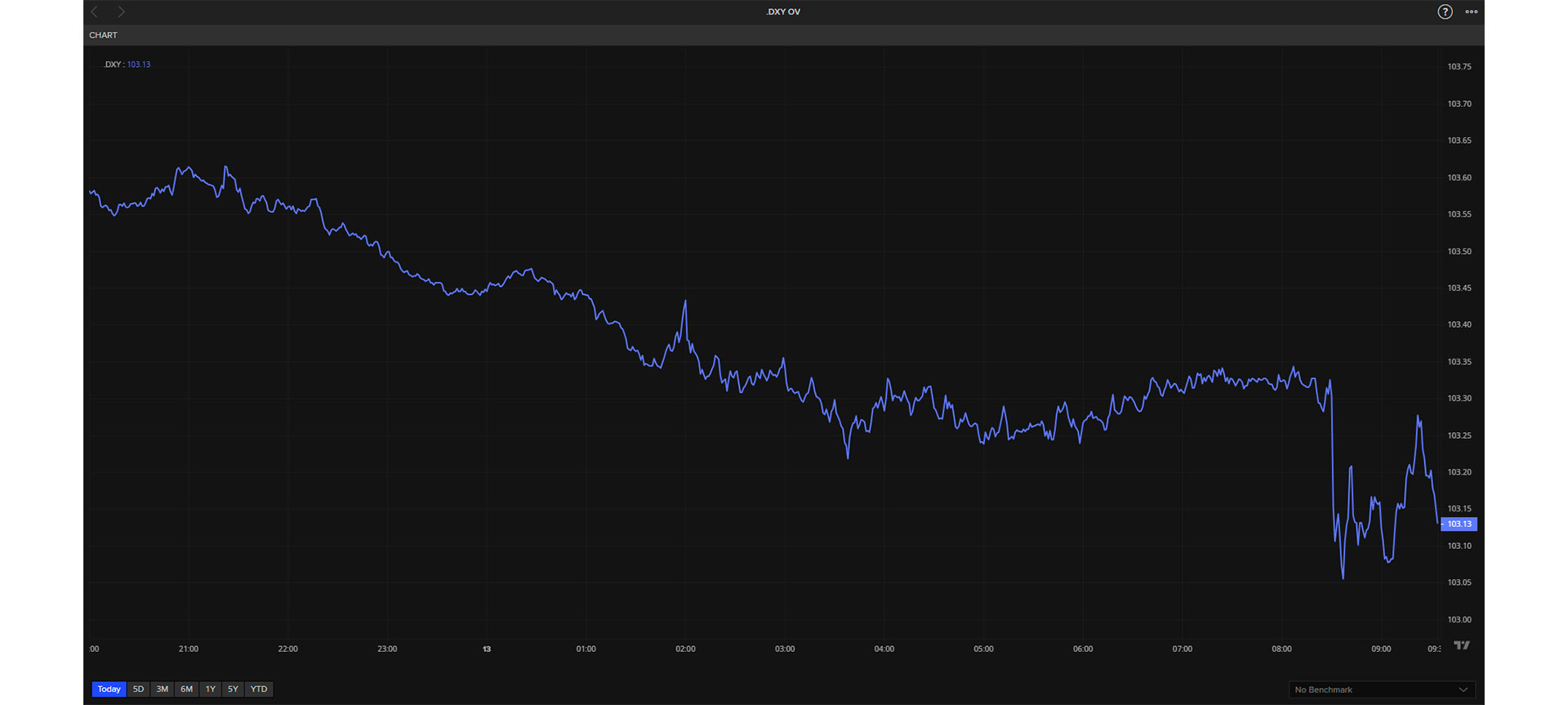Click the 21:00 time axis label

[189, 649]
